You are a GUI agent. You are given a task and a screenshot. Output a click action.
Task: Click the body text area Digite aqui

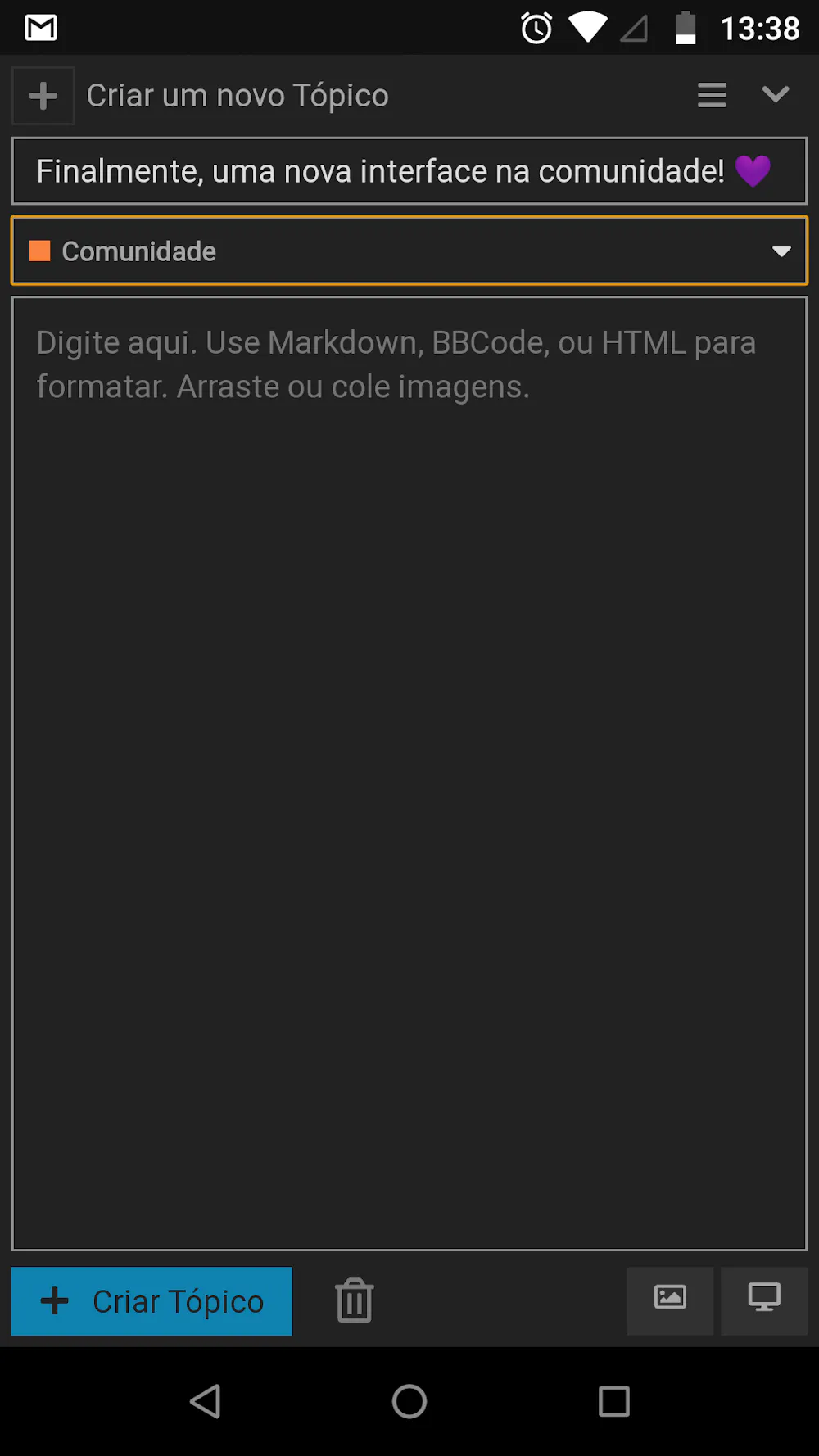click(409, 773)
